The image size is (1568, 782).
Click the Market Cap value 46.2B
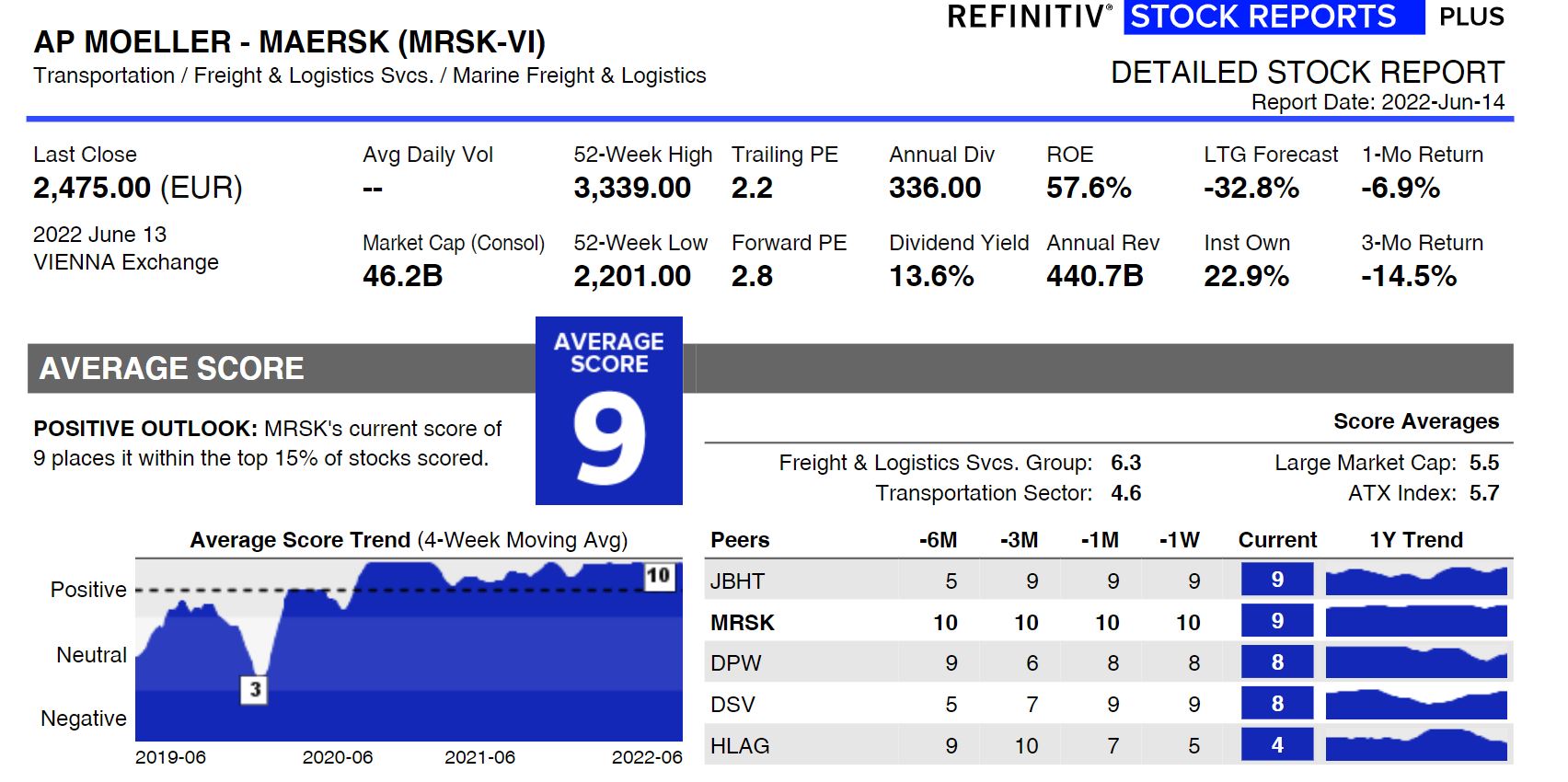click(x=403, y=276)
